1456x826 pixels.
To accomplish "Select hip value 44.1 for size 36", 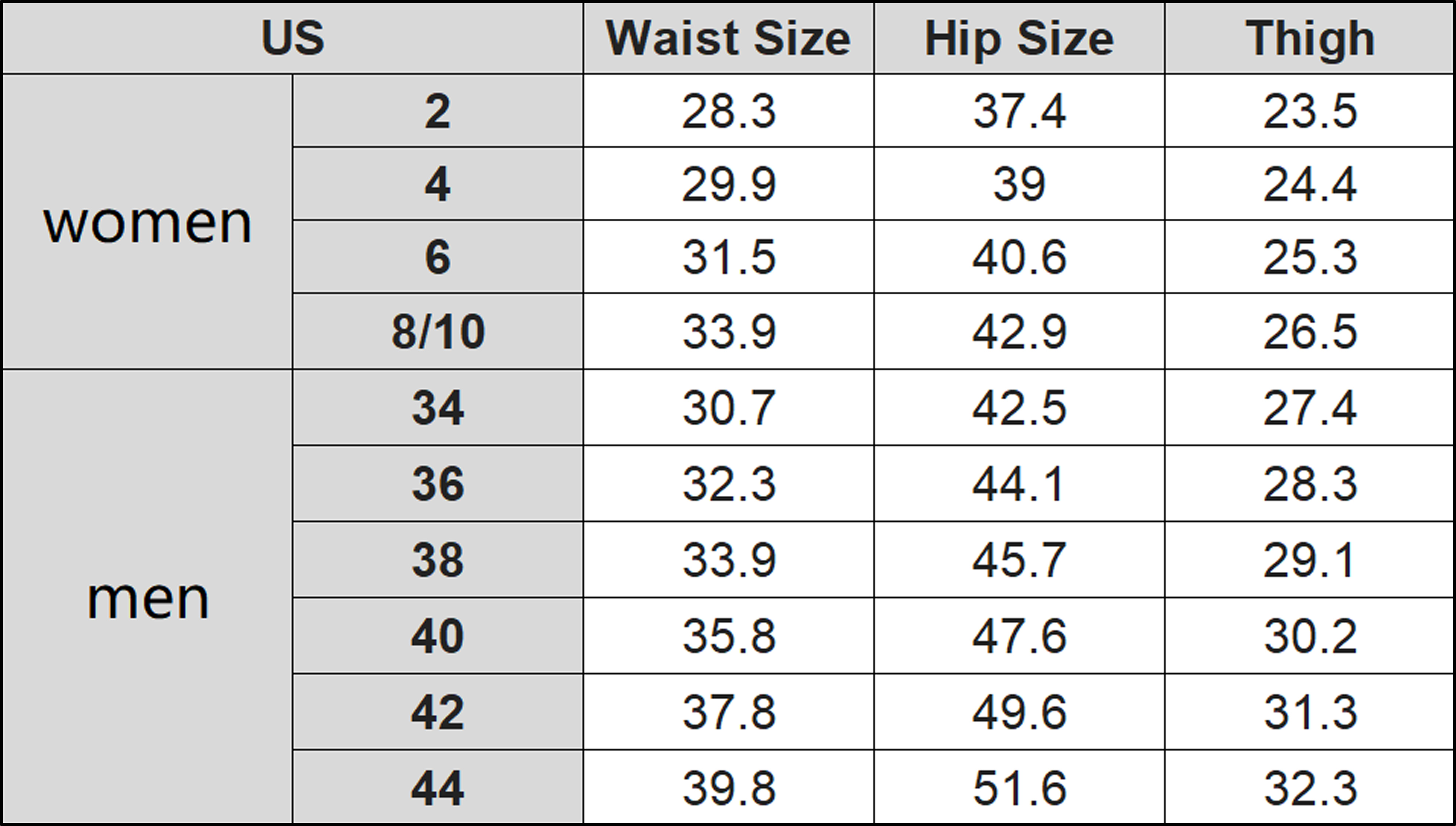I will click(x=1019, y=484).
